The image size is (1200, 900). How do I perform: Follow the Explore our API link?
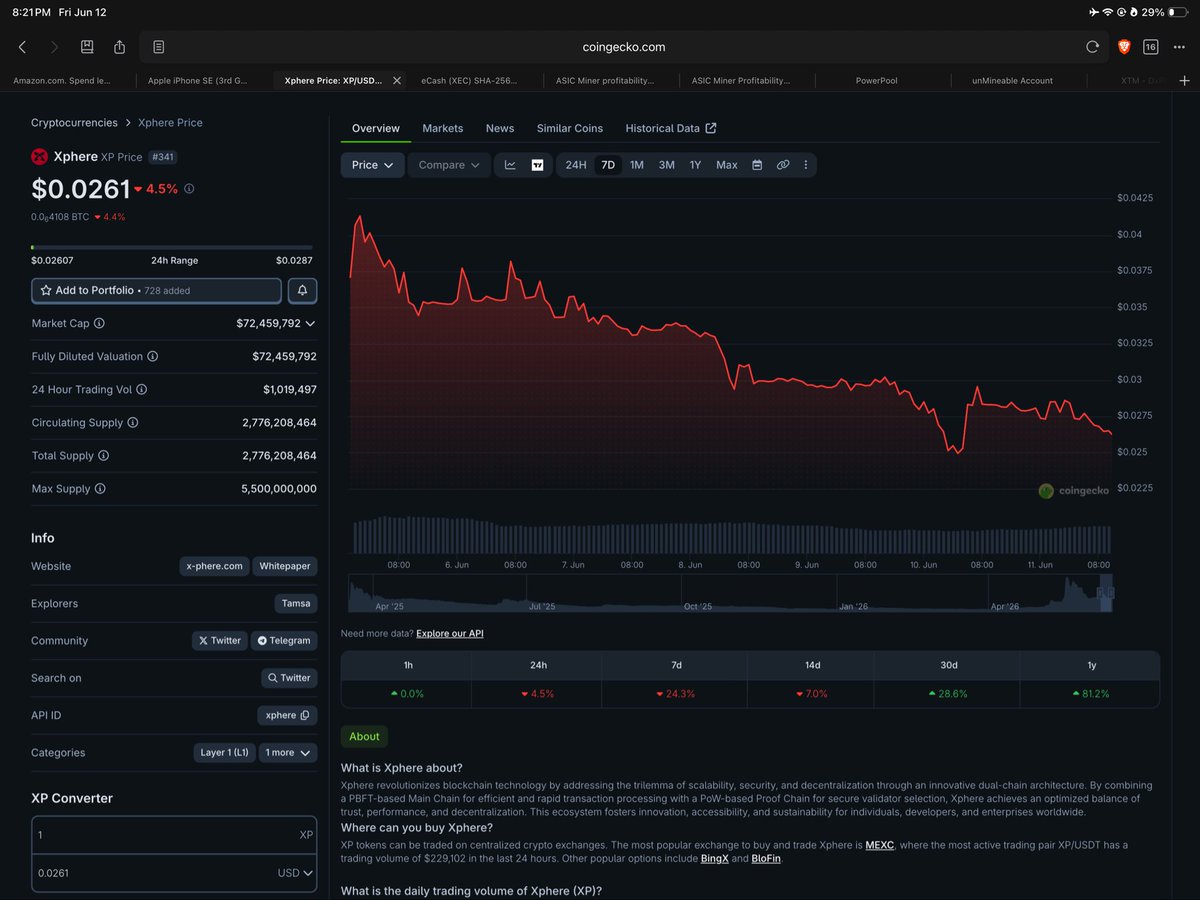(x=450, y=633)
